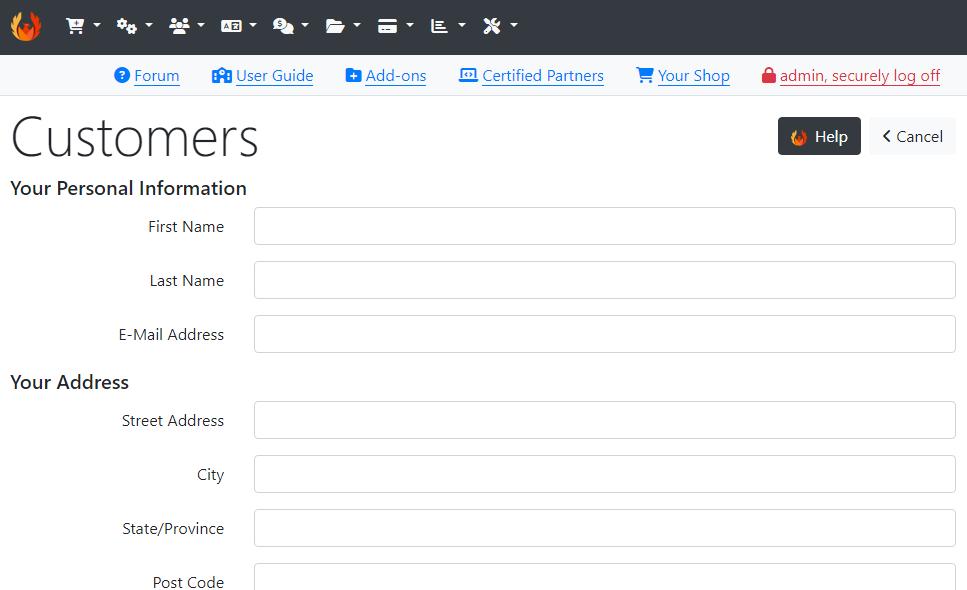Click the Help button
The image size is (967, 590).
pyautogui.click(x=819, y=136)
